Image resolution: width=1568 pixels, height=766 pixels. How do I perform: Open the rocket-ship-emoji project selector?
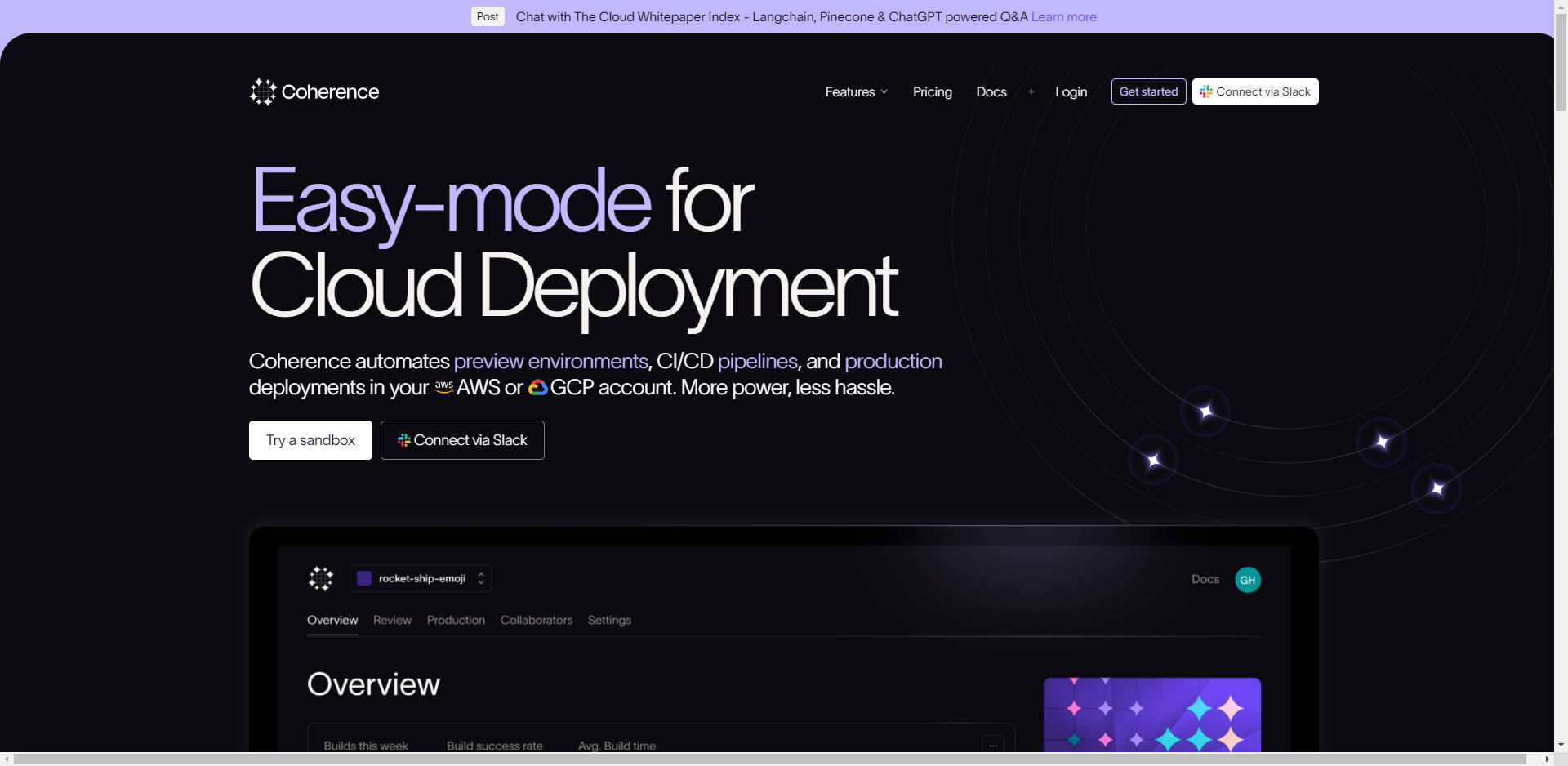tap(421, 578)
